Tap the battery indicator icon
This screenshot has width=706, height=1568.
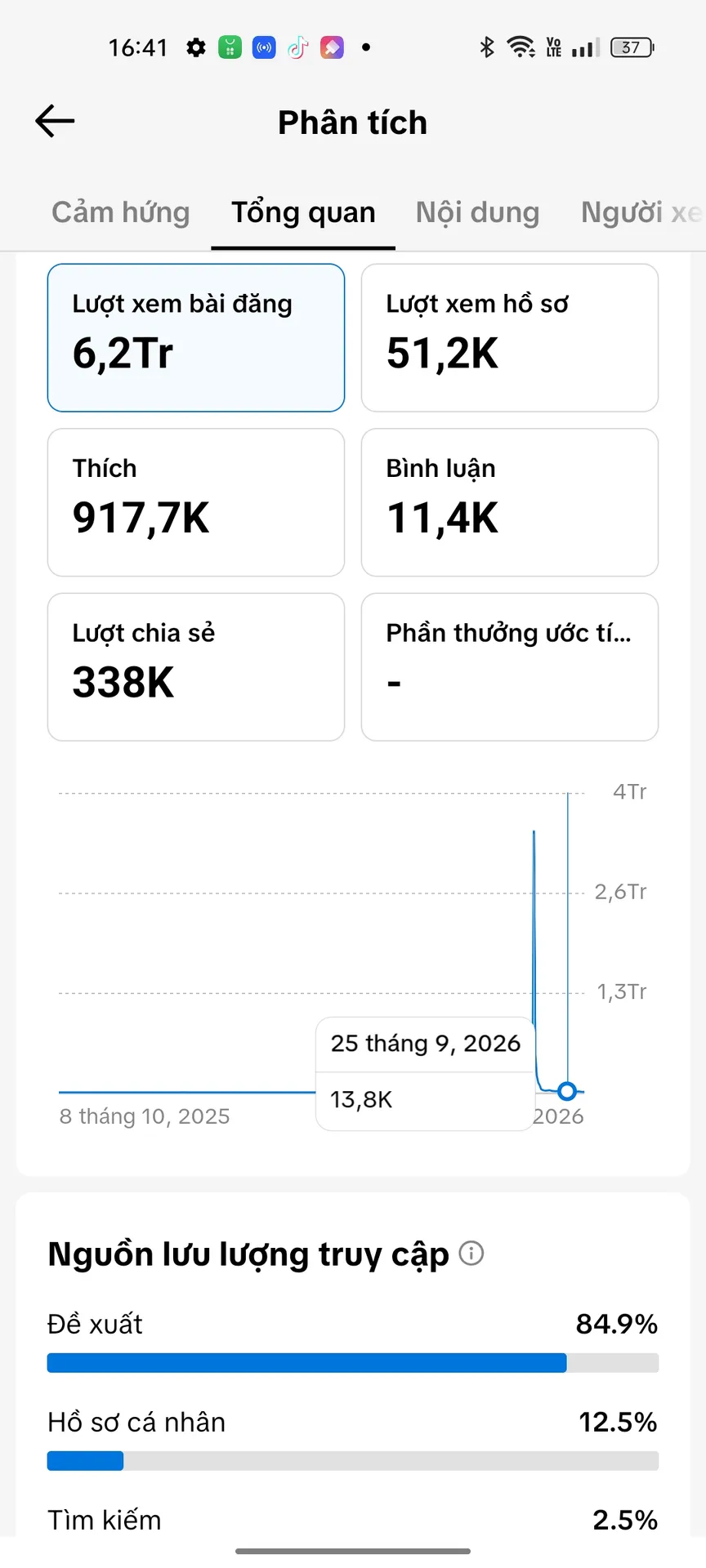[632, 47]
